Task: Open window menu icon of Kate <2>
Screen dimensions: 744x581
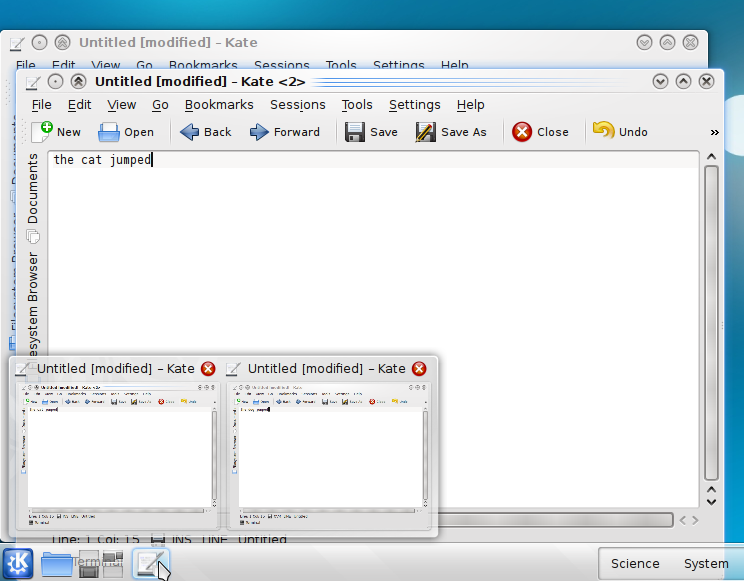Action: [x=33, y=82]
